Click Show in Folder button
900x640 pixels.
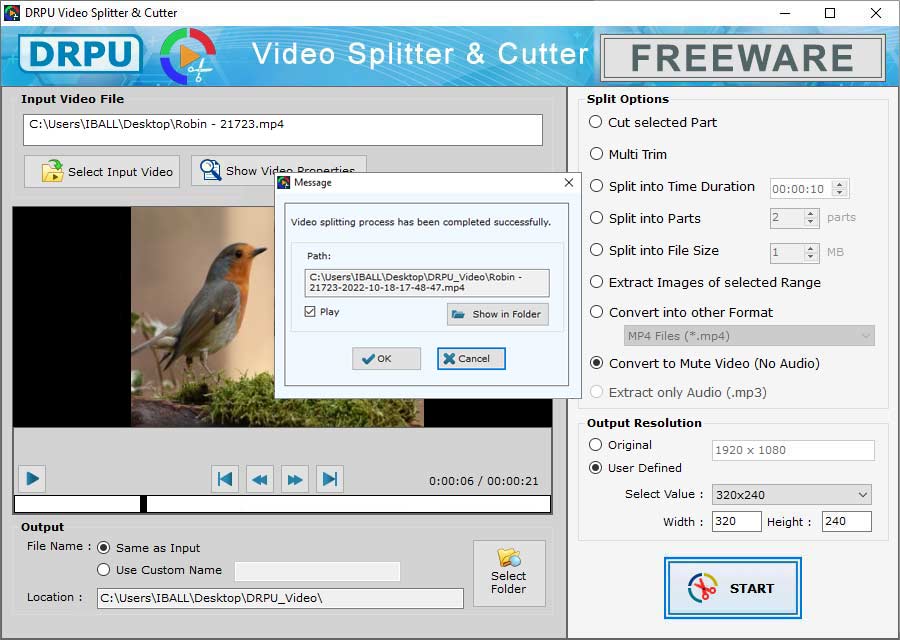tap(498, 314)
